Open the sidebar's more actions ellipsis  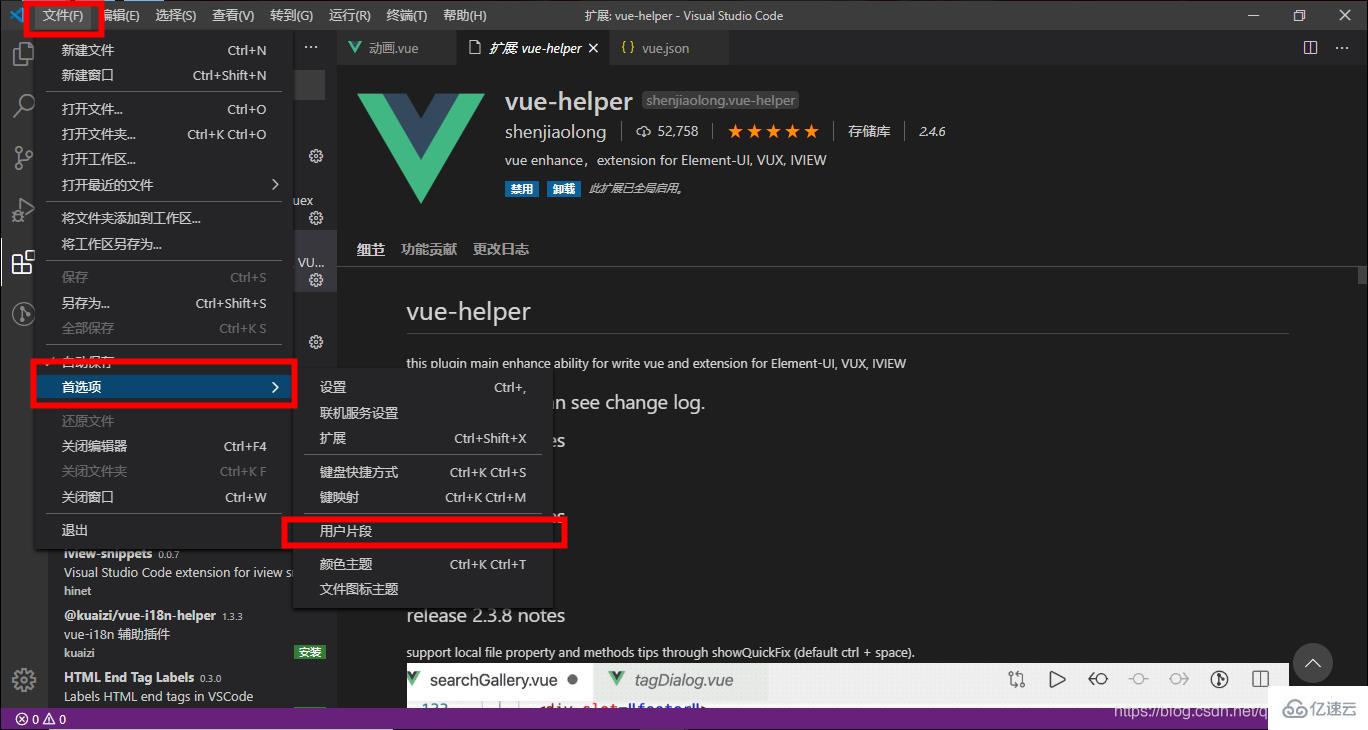(x=311, y=47)
